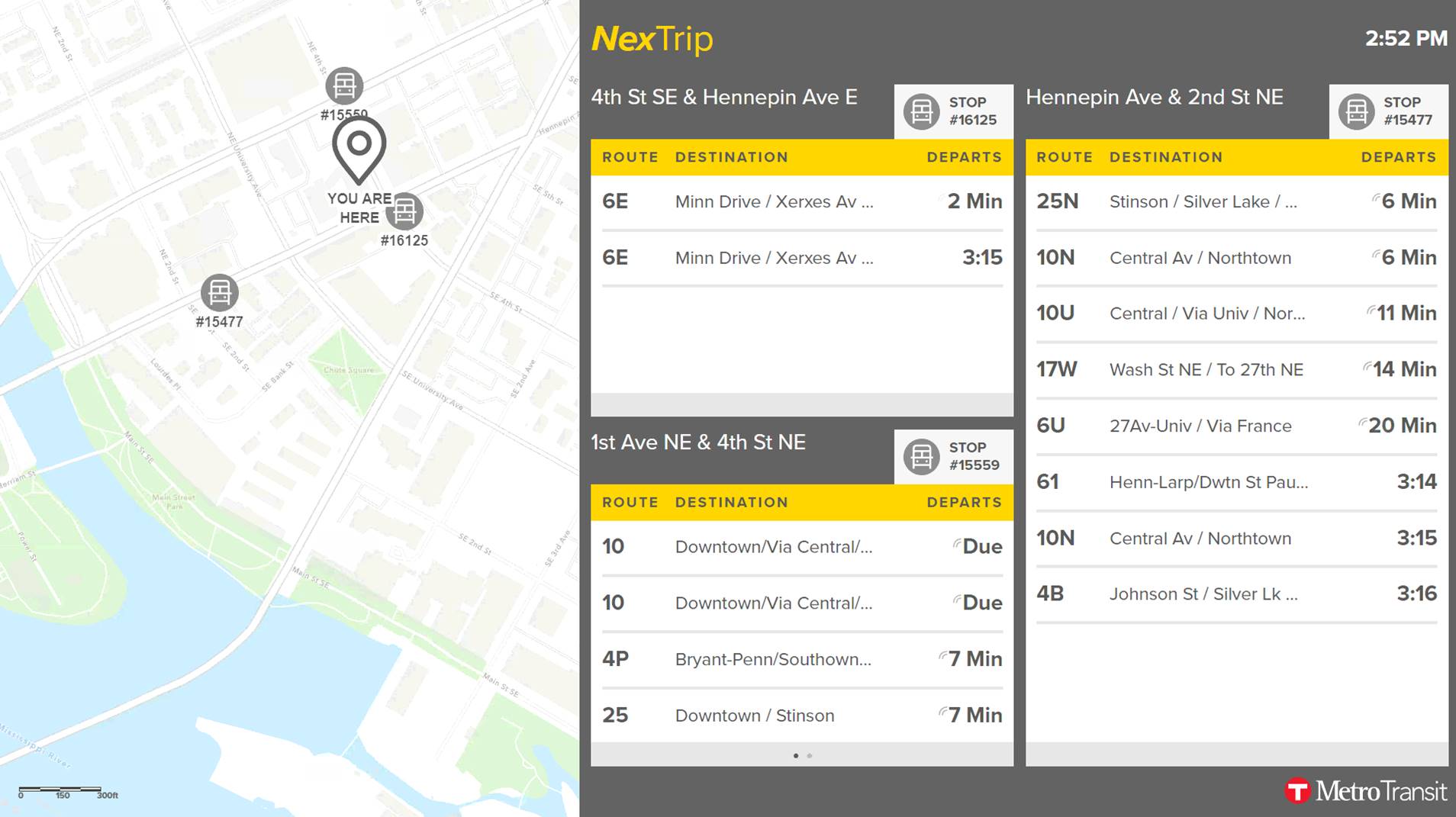
Task: Click the DEPARTS column header for stop #15477
Action: coord(1398,157)
